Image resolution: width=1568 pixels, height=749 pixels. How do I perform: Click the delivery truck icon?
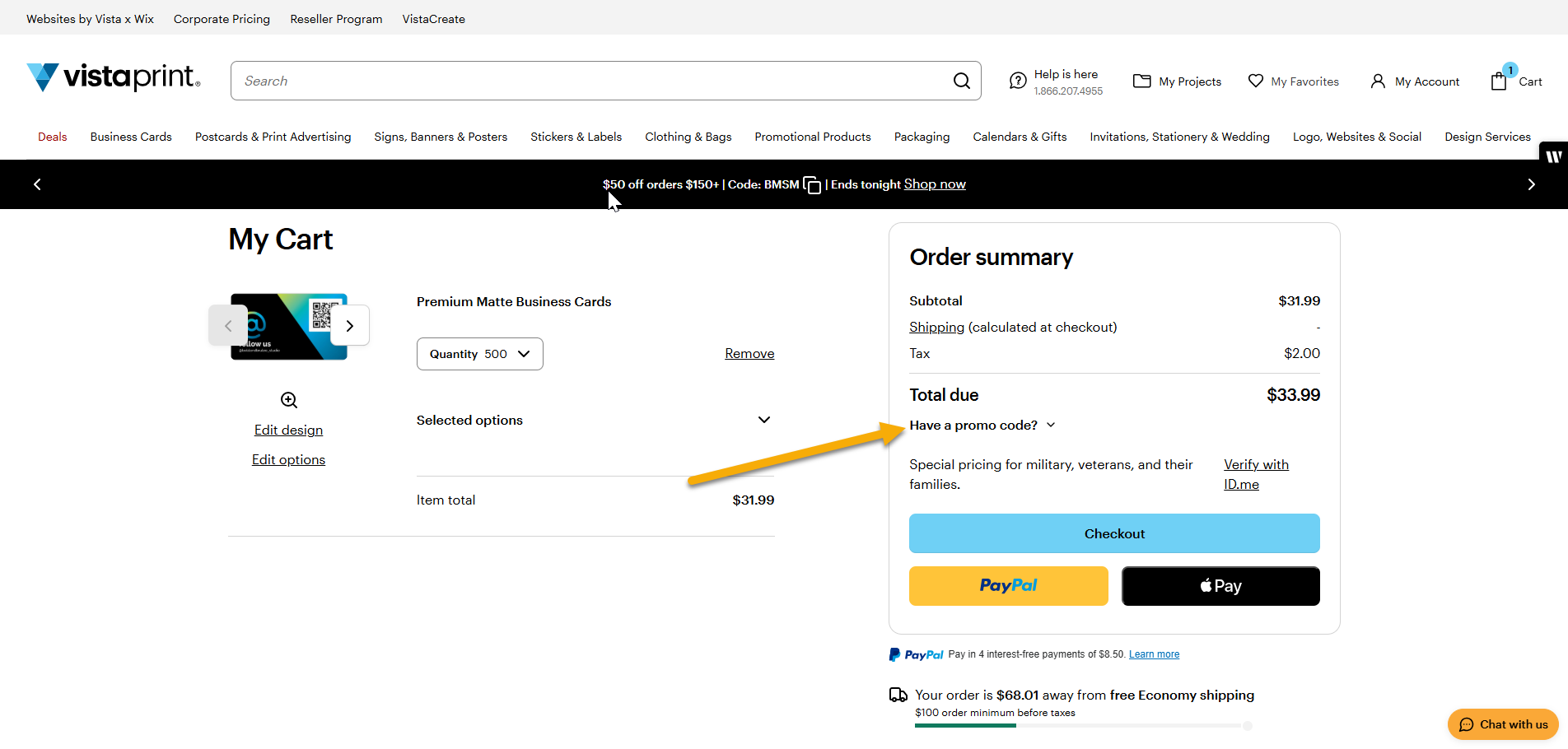(898, 695)
